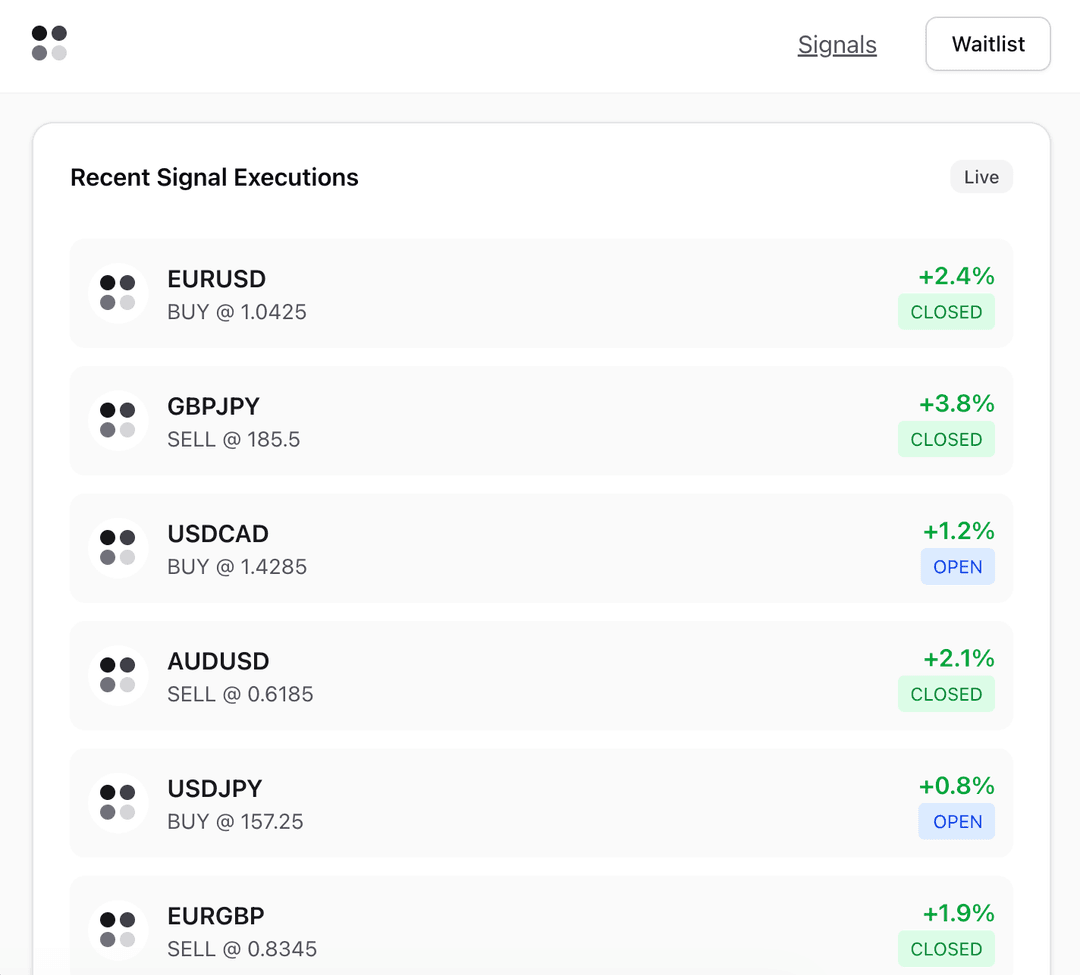Click the BUY @ 1.4285 text
This screenshot has width=1080, height=975.
pos(237,567)
